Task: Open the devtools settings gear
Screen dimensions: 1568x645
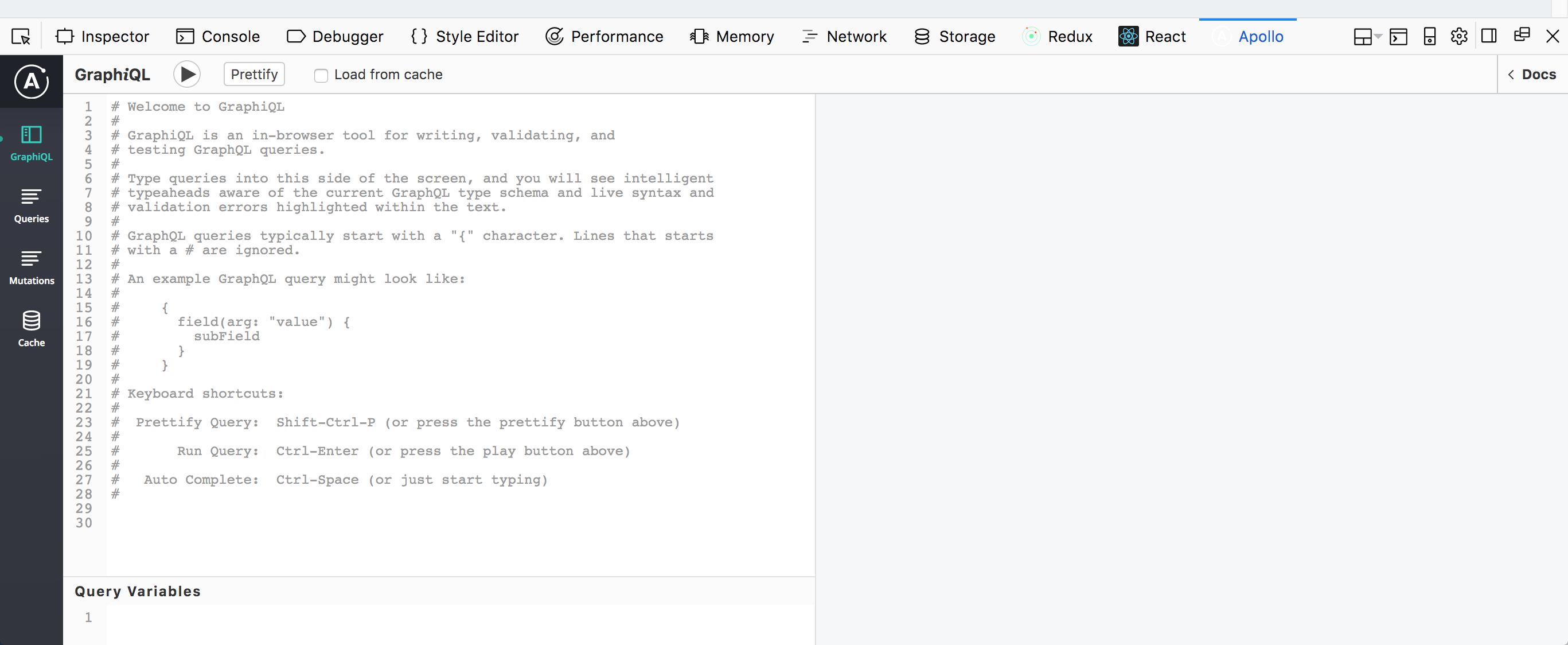Action: click(1458, 37)
